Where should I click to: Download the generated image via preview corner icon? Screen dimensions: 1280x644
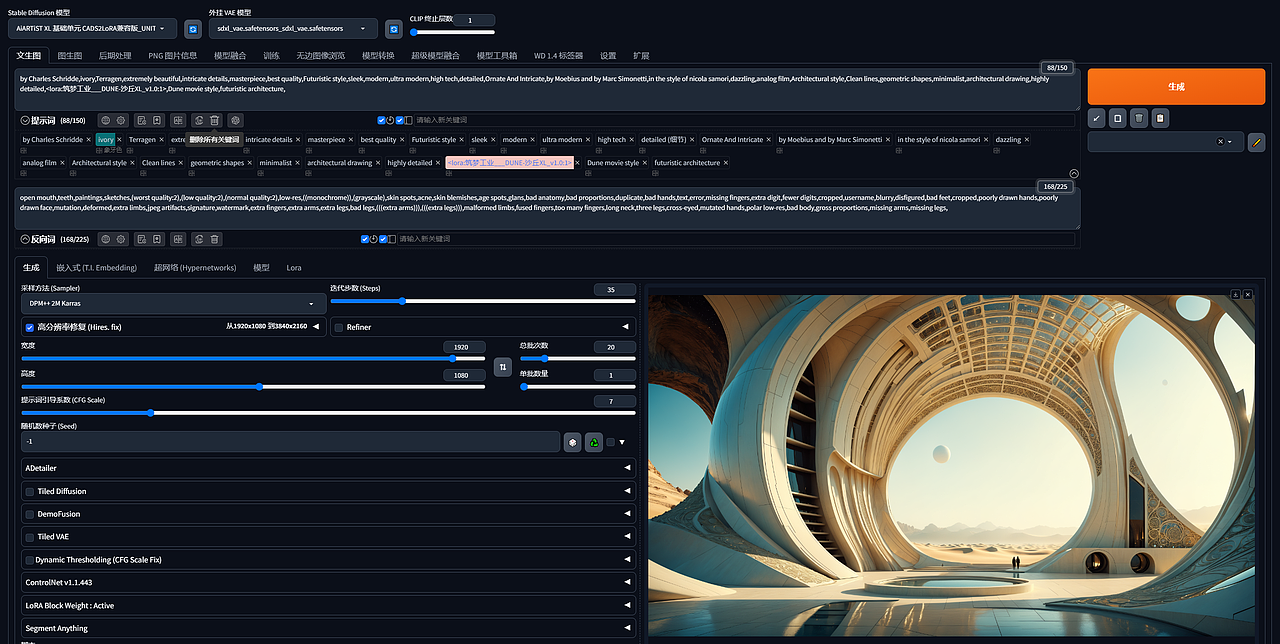pos(1235,294)
